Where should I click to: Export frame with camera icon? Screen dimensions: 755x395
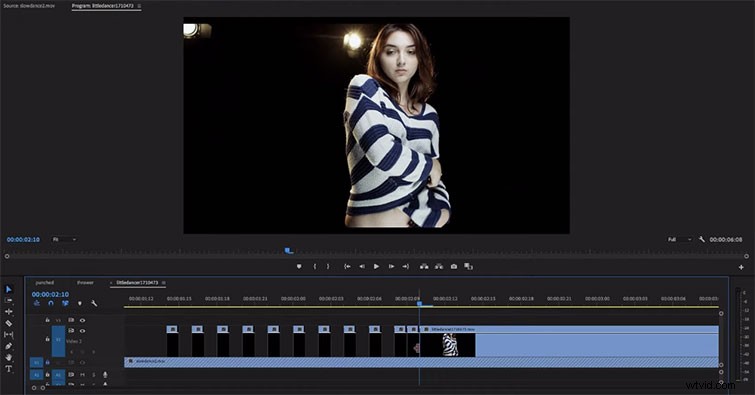click(454, 266)
